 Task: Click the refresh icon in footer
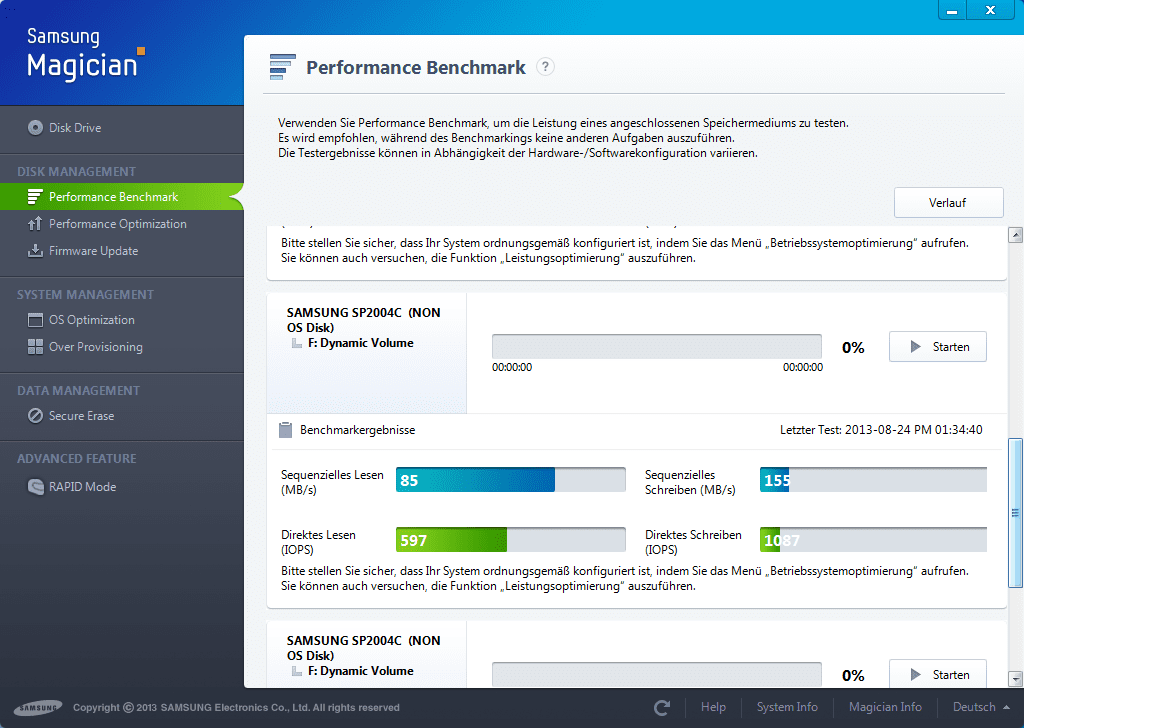tap(662, 707)
